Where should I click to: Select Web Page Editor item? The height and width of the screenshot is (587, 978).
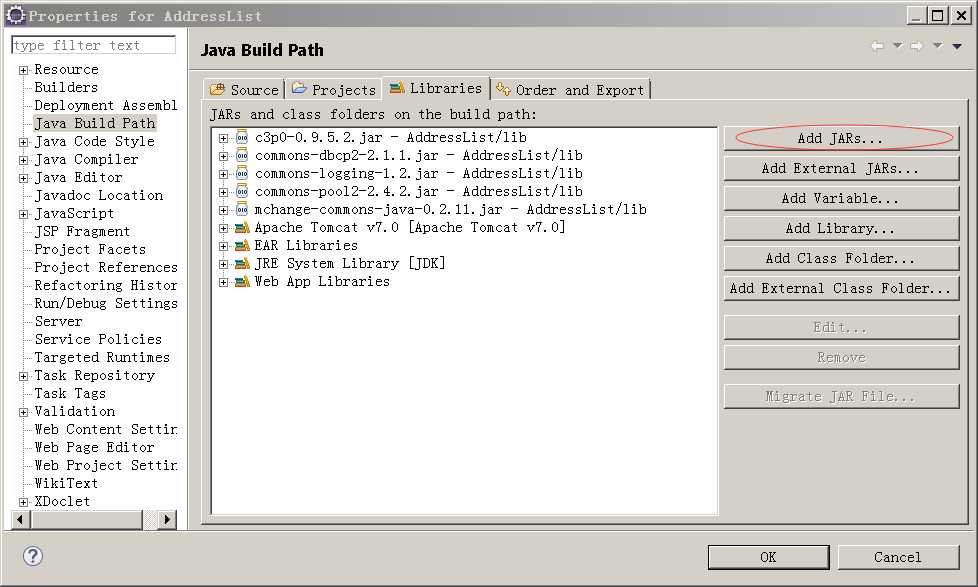click(x=94, y=448)
